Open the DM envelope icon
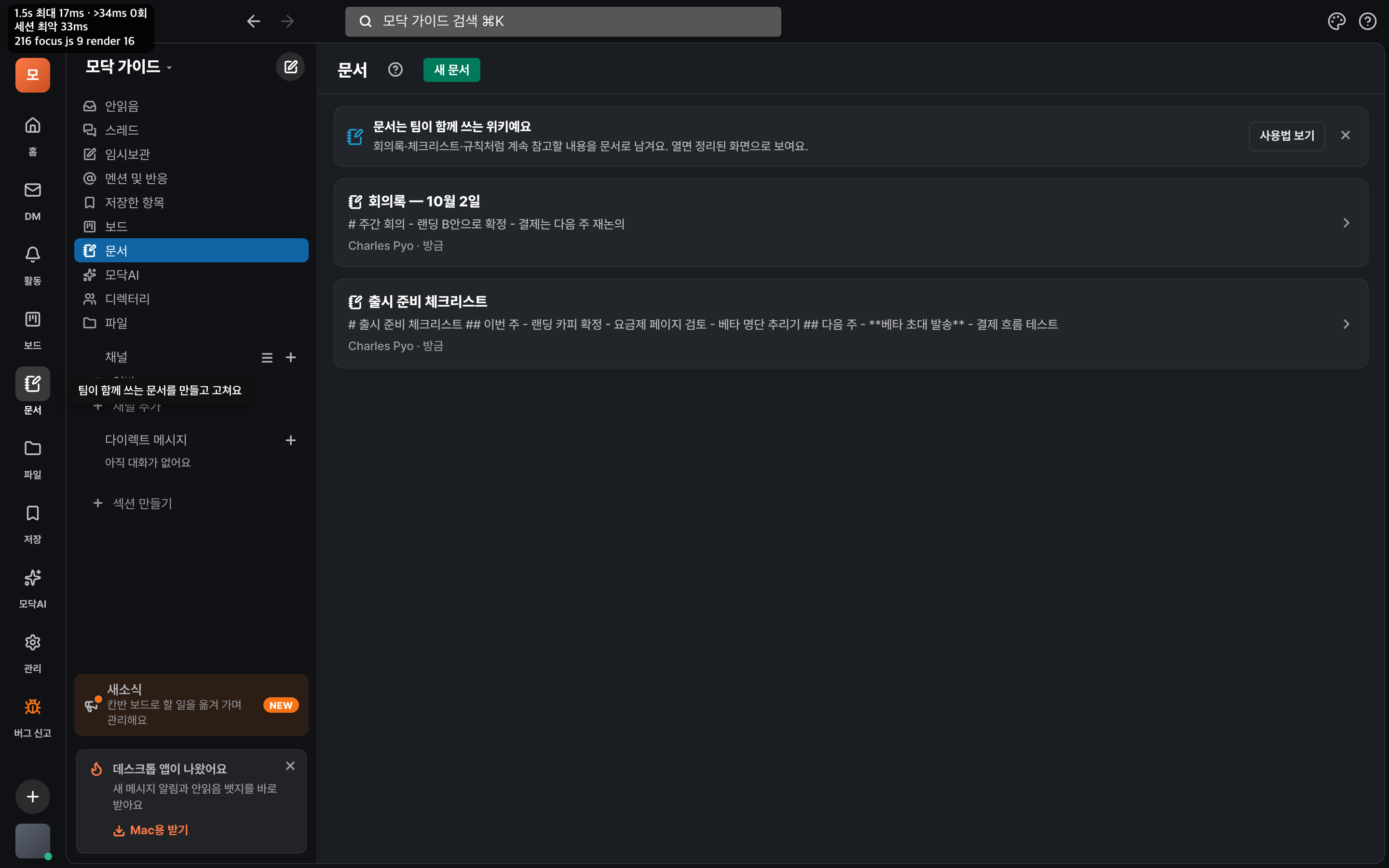 [x=33, y=190]
